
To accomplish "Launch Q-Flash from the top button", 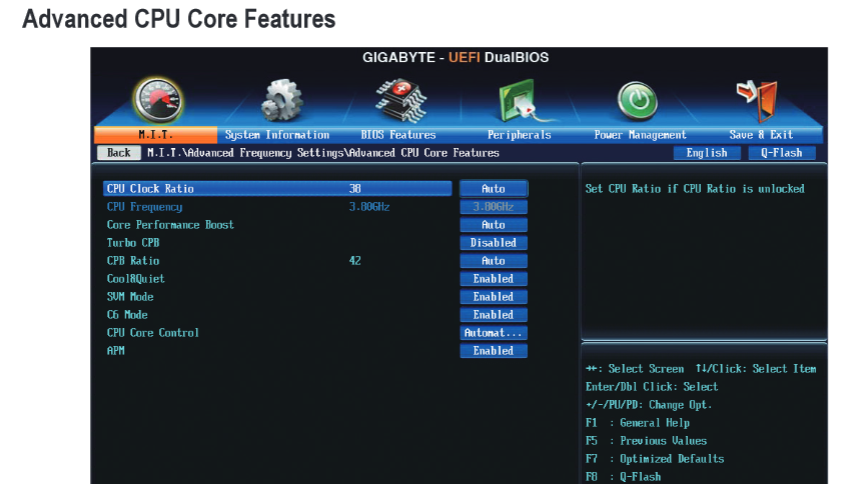I will (782, 153).
